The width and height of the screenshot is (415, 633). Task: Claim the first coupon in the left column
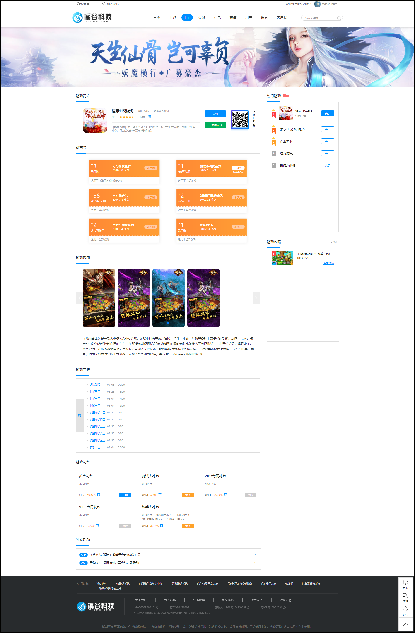pyautogui.click(x=151, y=168)
